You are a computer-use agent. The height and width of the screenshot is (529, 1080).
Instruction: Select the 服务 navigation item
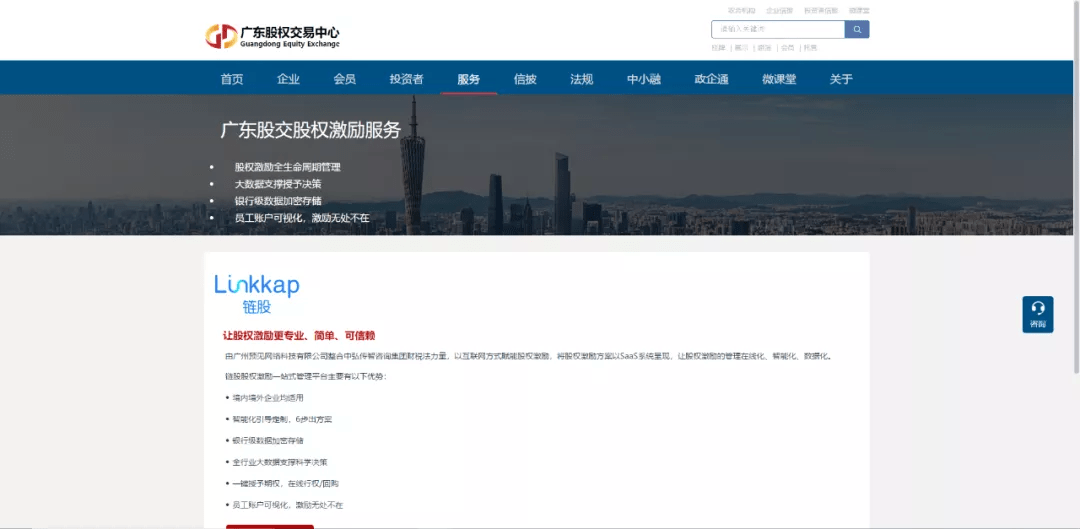coord(468,79)
